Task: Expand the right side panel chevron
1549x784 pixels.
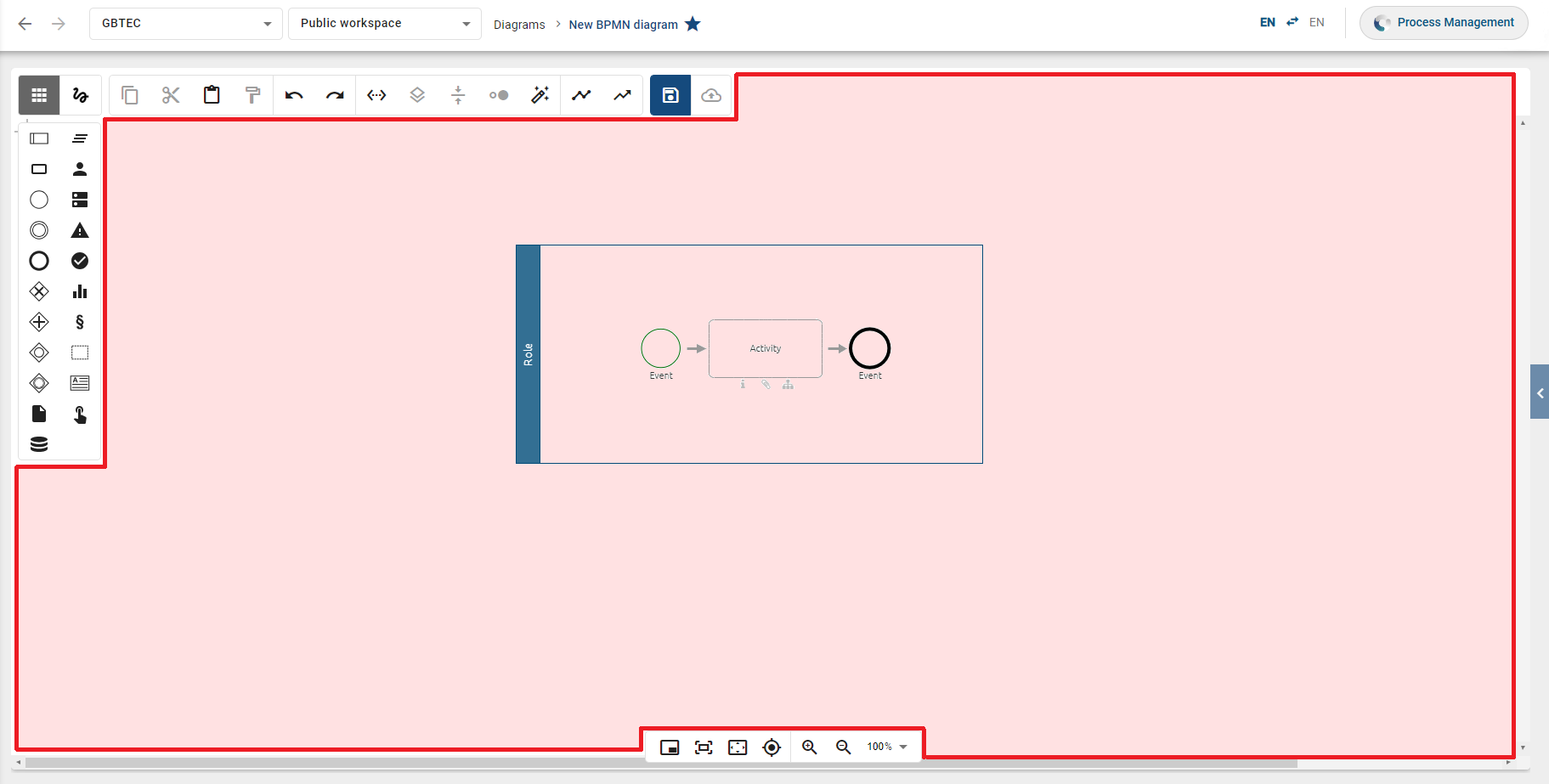Action: (1540, 392)
